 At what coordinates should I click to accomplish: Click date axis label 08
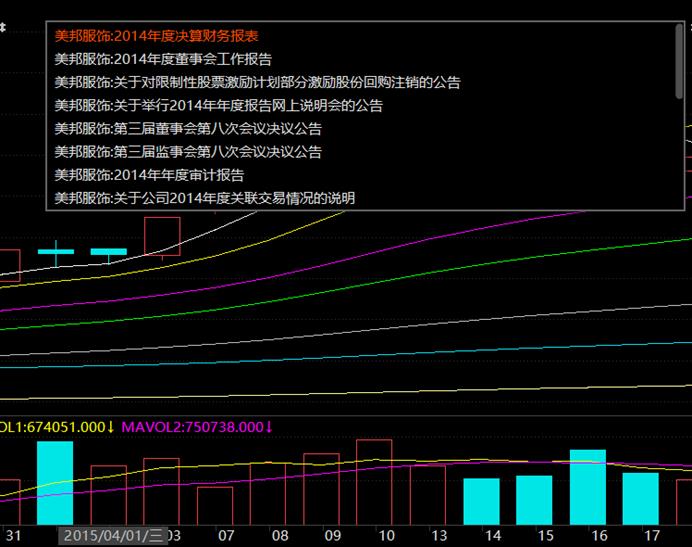pos(280,536)
